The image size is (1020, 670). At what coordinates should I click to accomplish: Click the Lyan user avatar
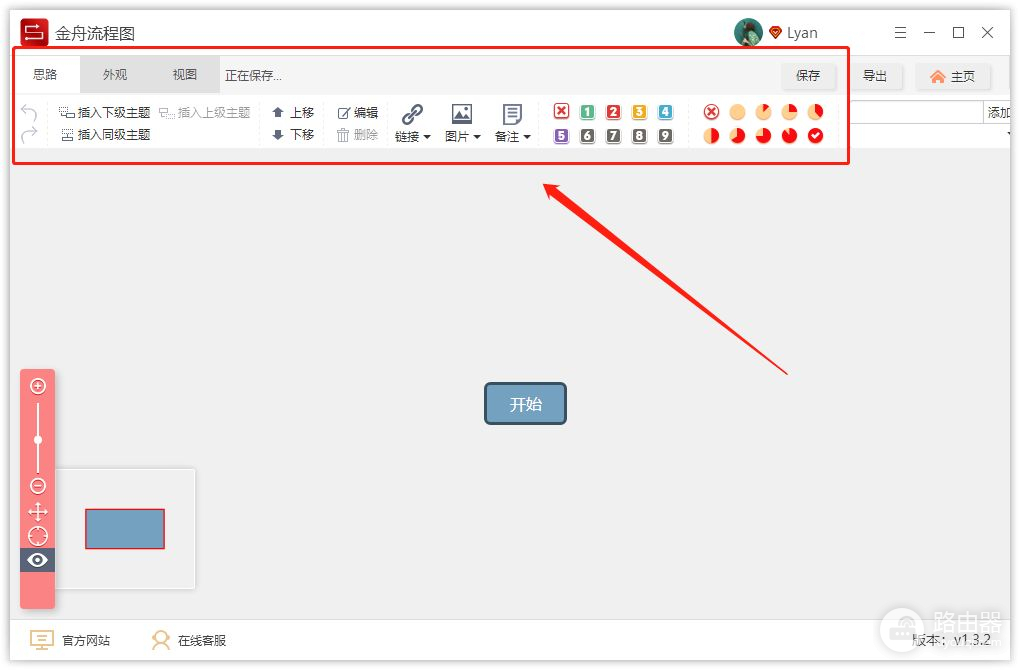pyautogui.click(x=748, y=33)
